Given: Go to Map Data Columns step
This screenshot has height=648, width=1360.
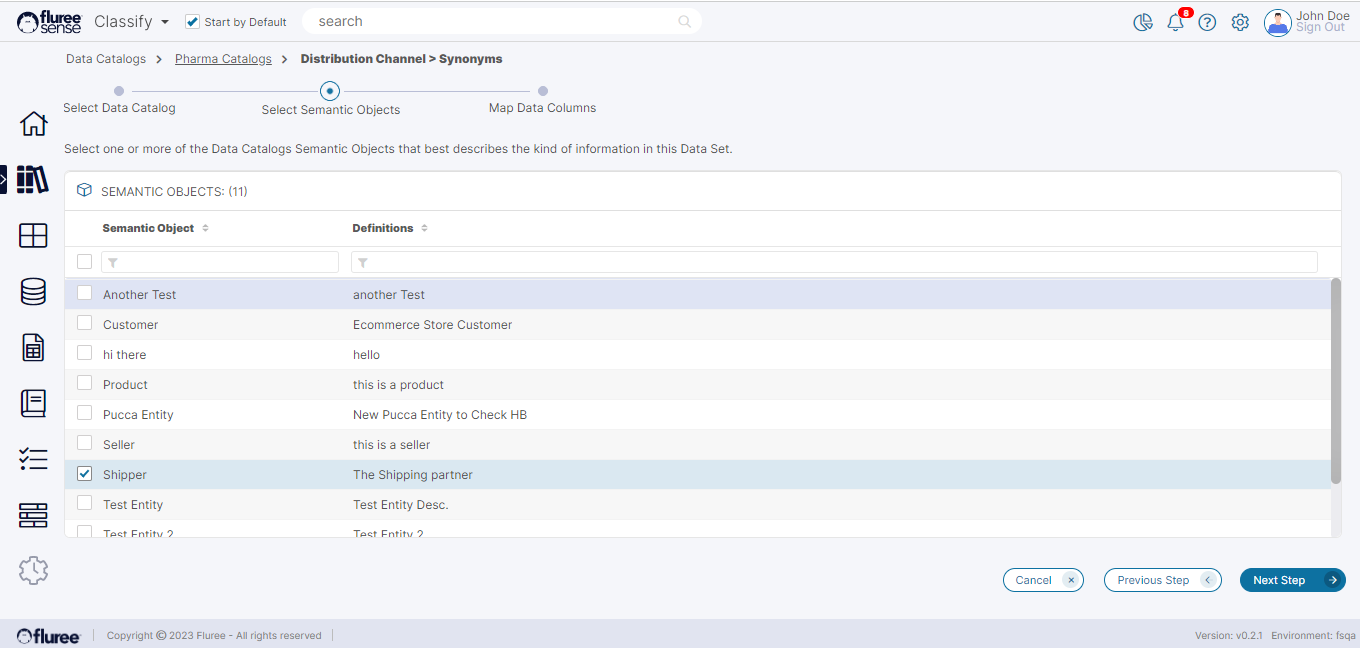Looking at the screenshot, I should pos(542,91).
